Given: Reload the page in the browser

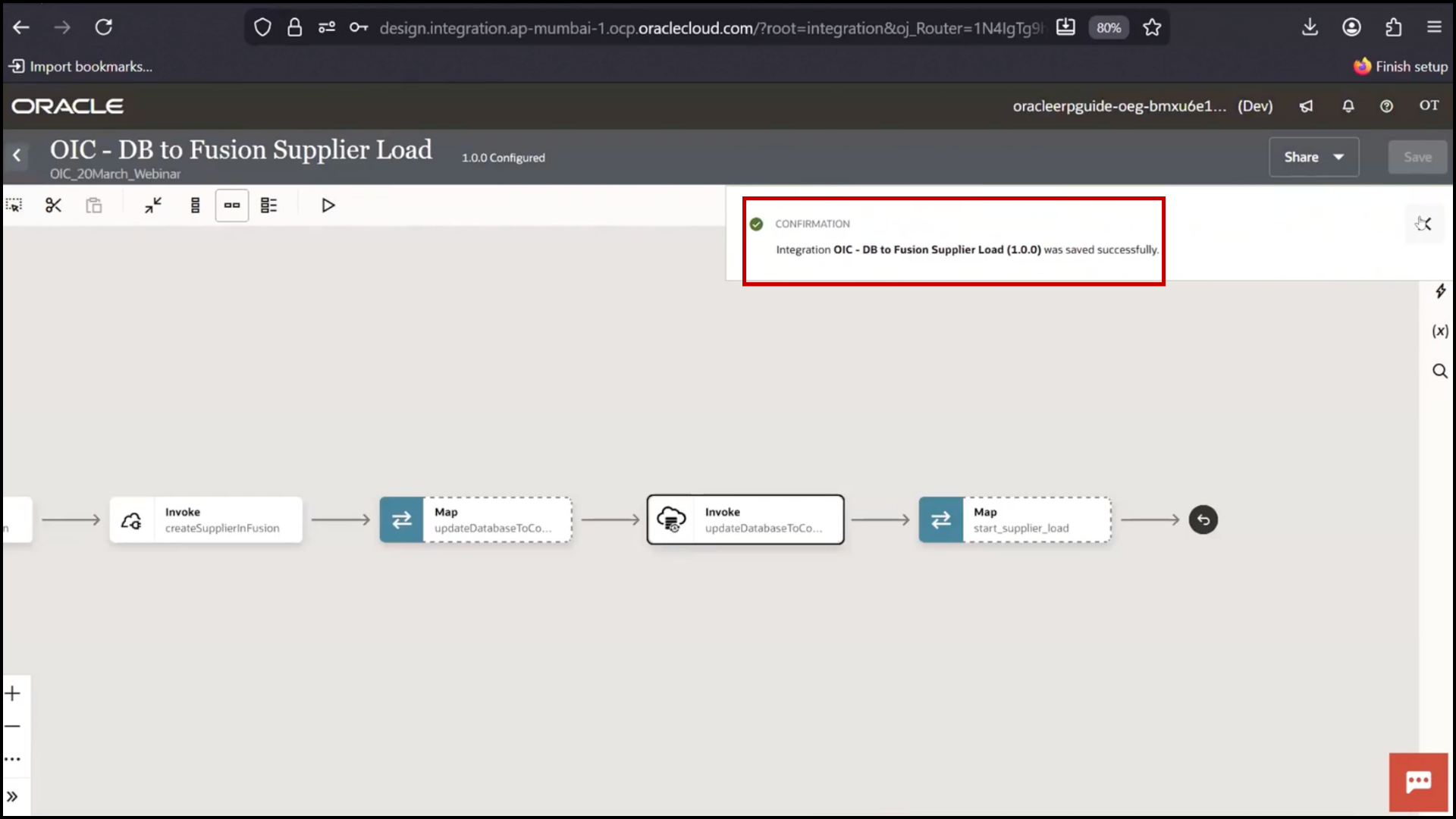Looking at the screenshot, I should pyautogui.click(x=104, y=27).
